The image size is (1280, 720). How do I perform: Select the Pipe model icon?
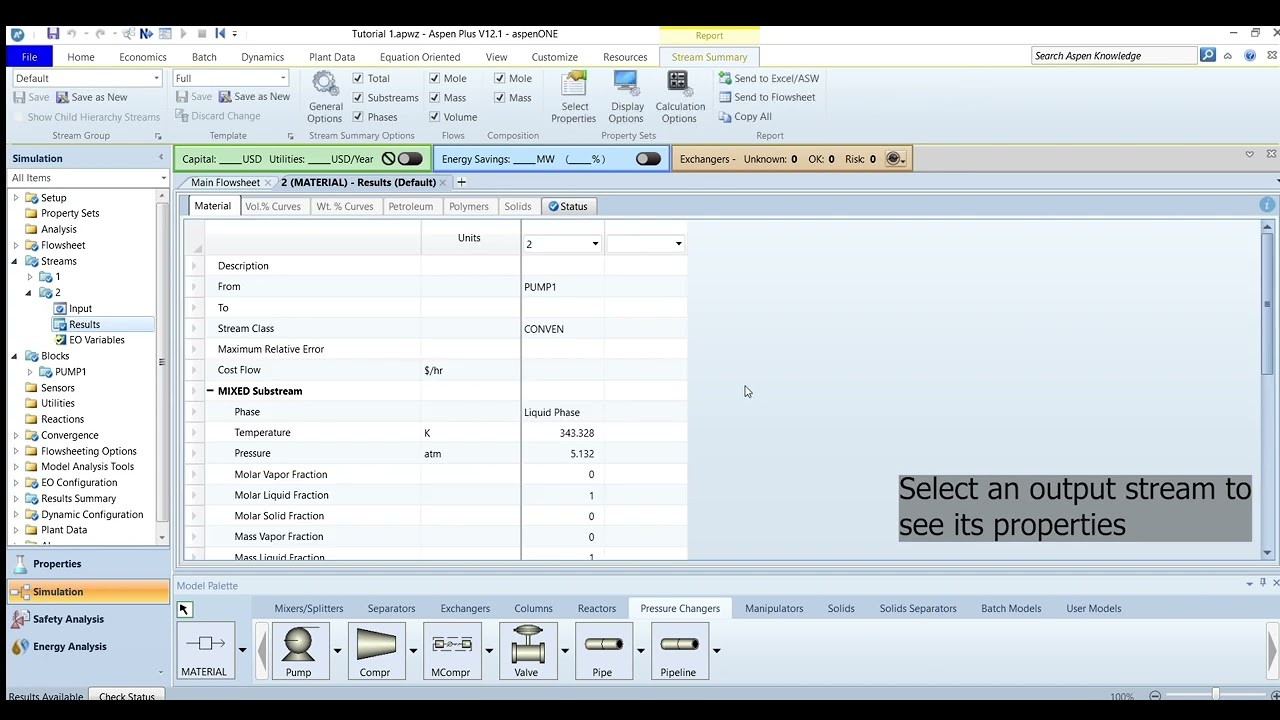(603, 651)
